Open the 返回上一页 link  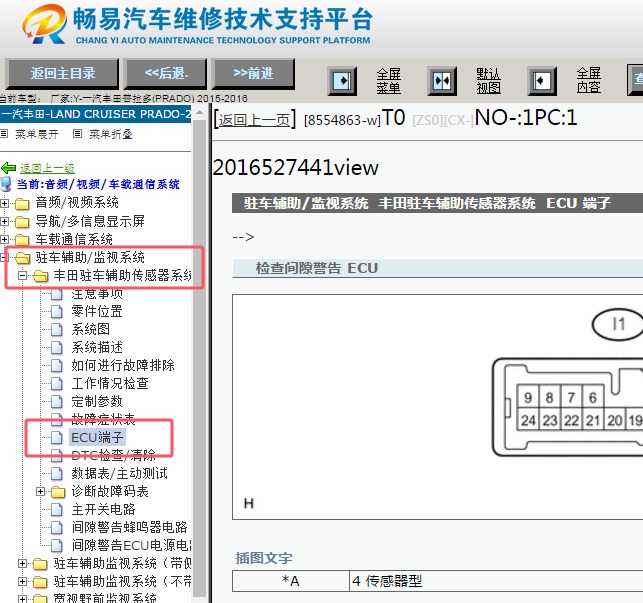tap(254, 120)
